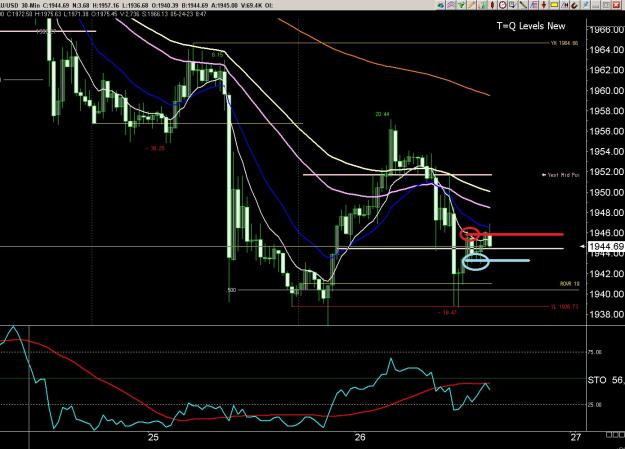
Task: Click the red -36.28 swing label
Action: pos(155,148)
